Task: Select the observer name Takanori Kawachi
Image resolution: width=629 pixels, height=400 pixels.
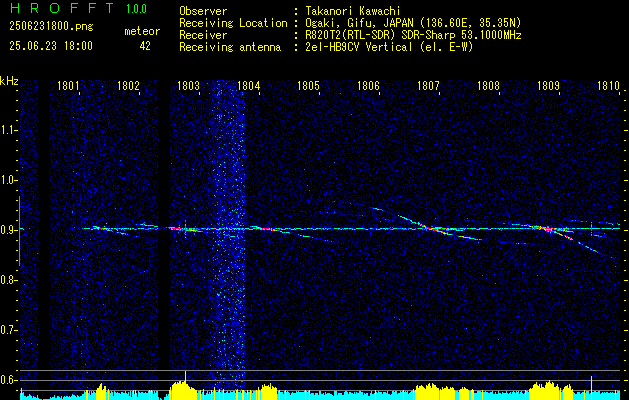Action: click(353, 11)
